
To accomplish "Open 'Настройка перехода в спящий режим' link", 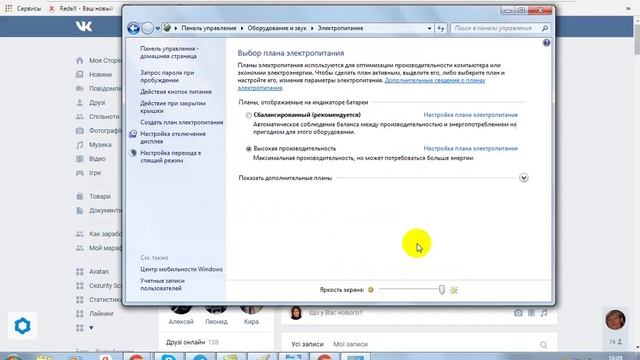I will (x=170, y=157).
